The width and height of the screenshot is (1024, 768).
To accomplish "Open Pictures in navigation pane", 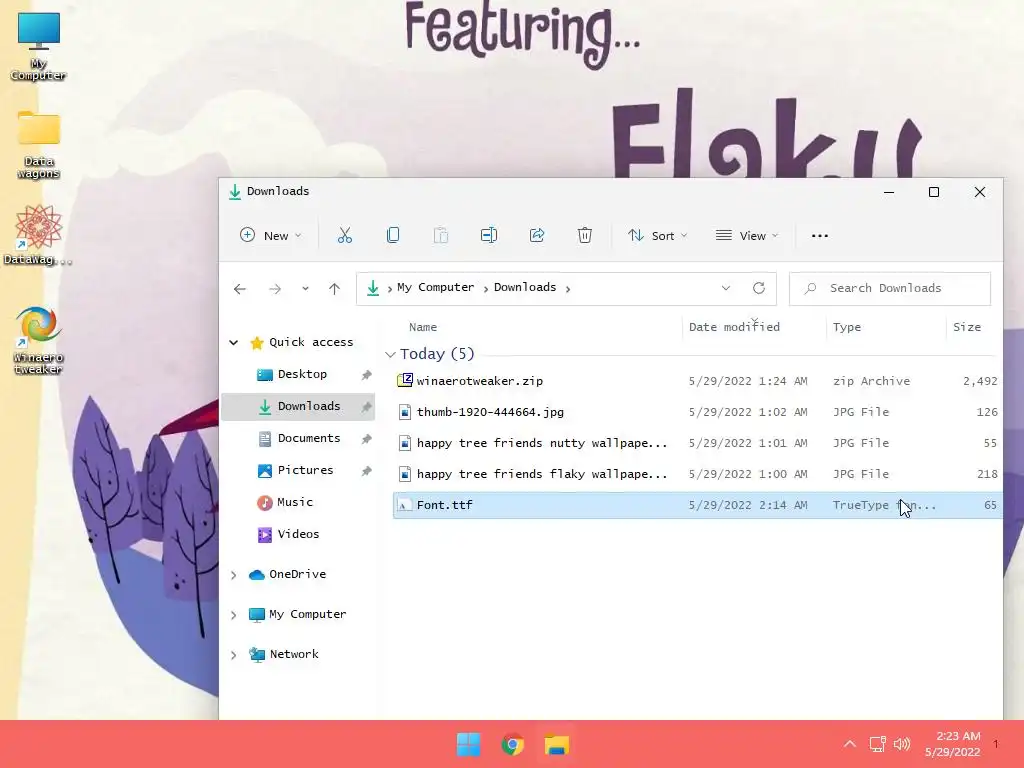I will pyautogui.click(x=298, y=470).
